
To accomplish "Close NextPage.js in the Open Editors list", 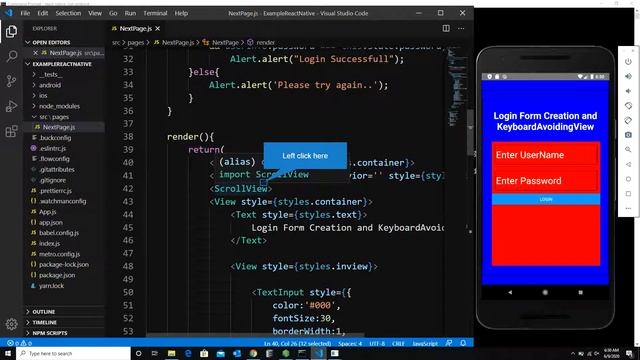I will click(36, 53).
